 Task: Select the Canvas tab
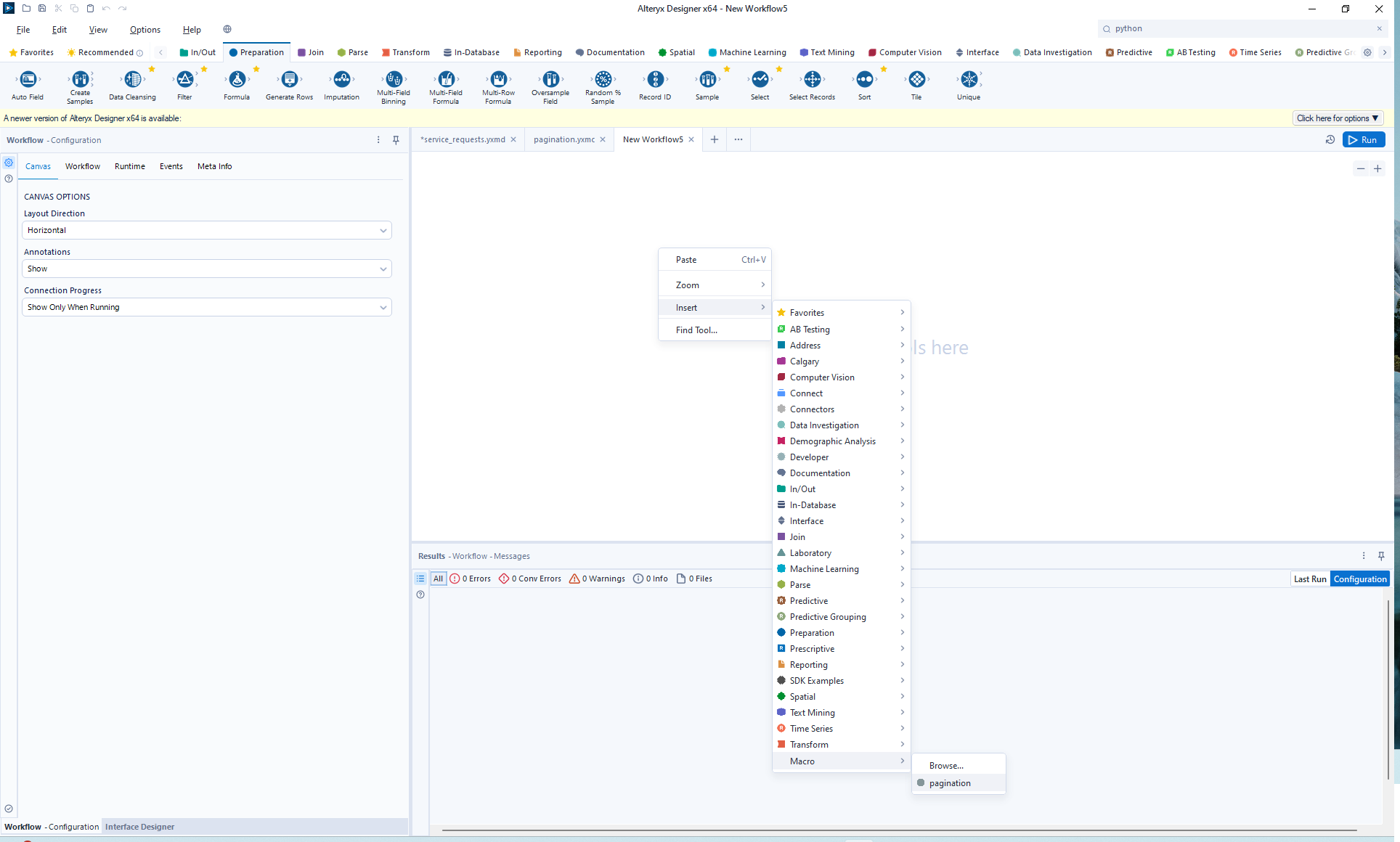[38, 165]
